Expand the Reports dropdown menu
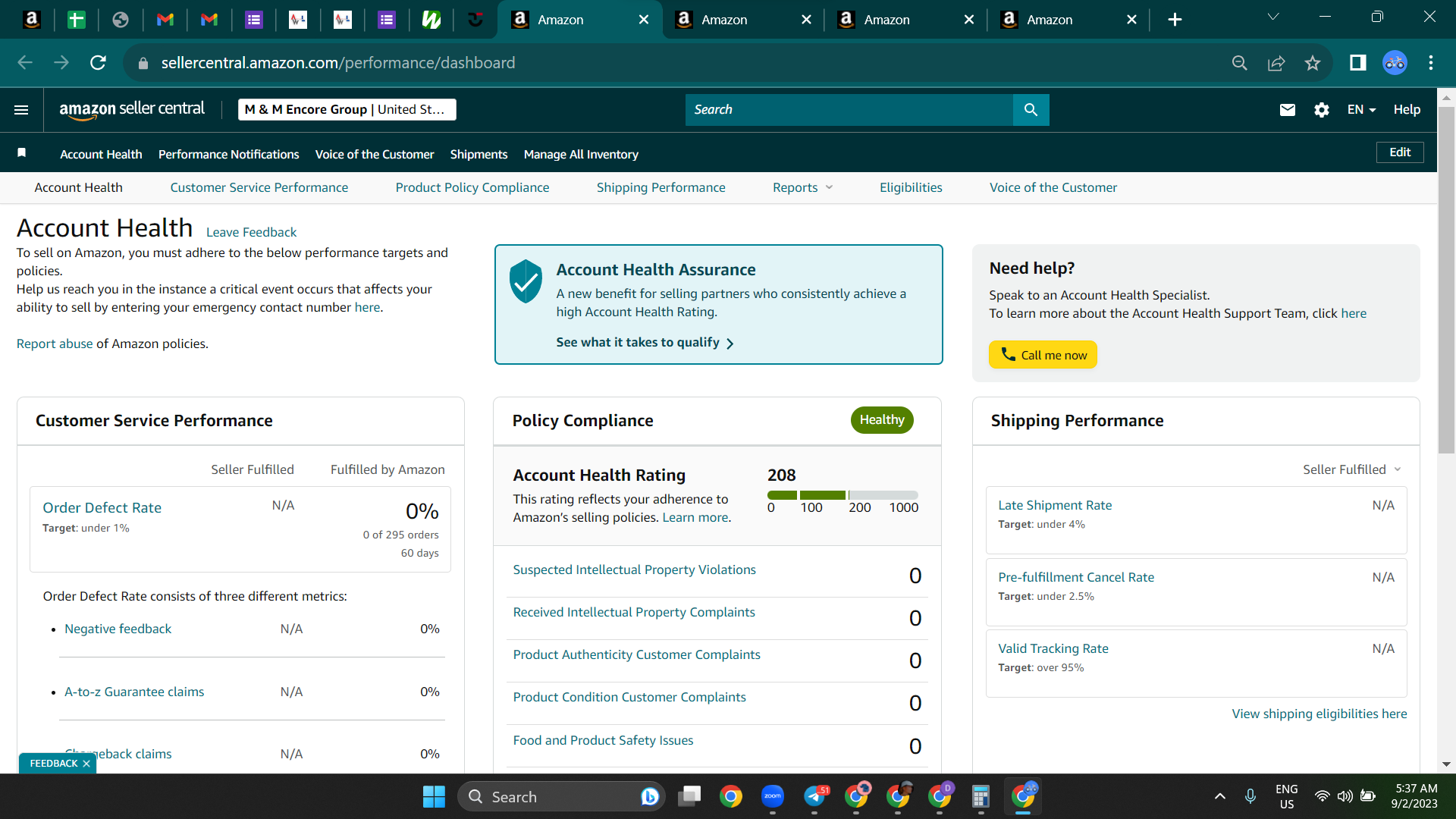This screenshot has height=819, width=1456. pos(802,187)
